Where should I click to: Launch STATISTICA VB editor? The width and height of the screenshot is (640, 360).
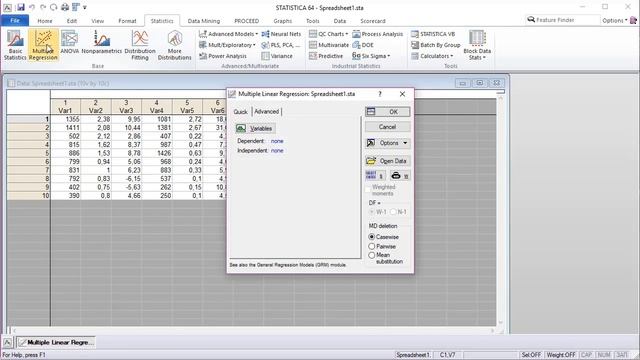point(433,34)
